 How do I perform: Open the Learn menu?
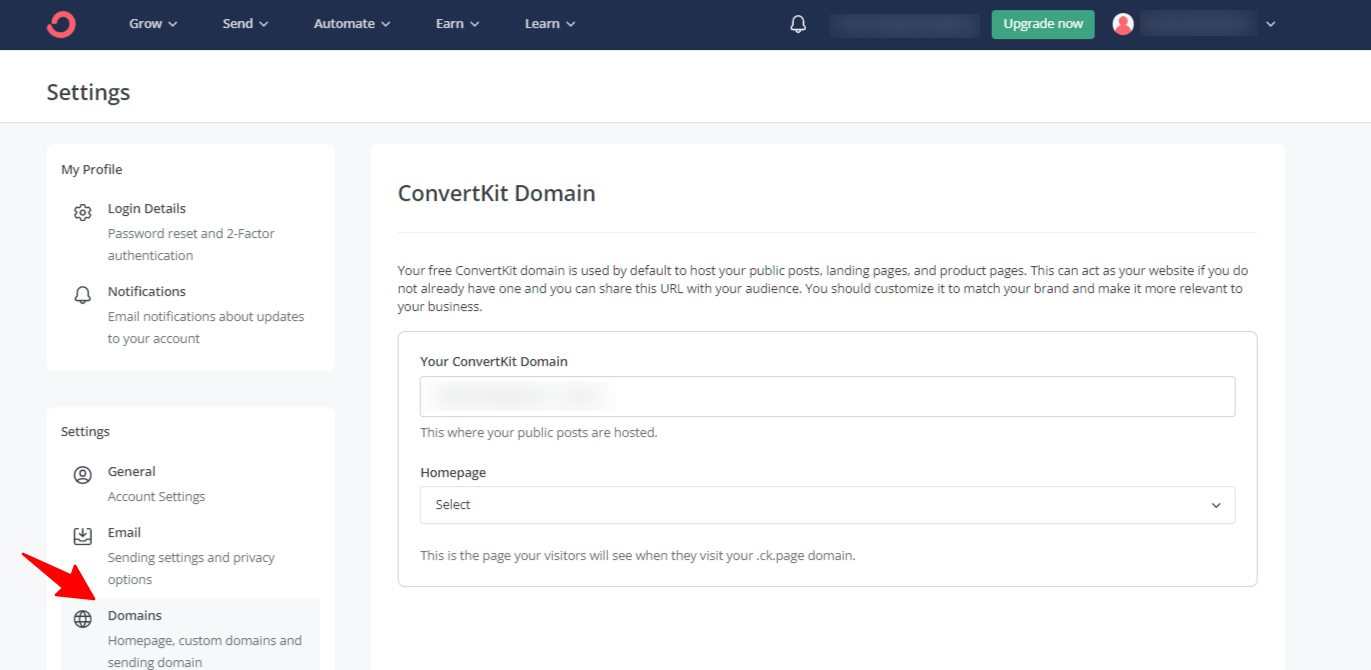(x=548, y=24)
